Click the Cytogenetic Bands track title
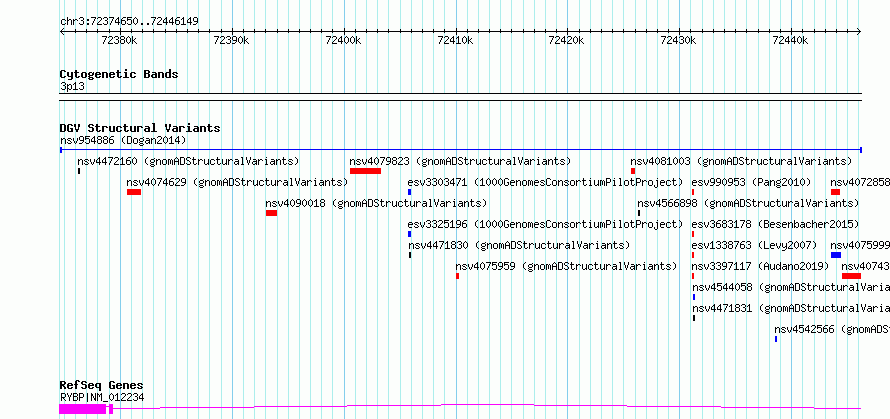 (x=119, y=74)
